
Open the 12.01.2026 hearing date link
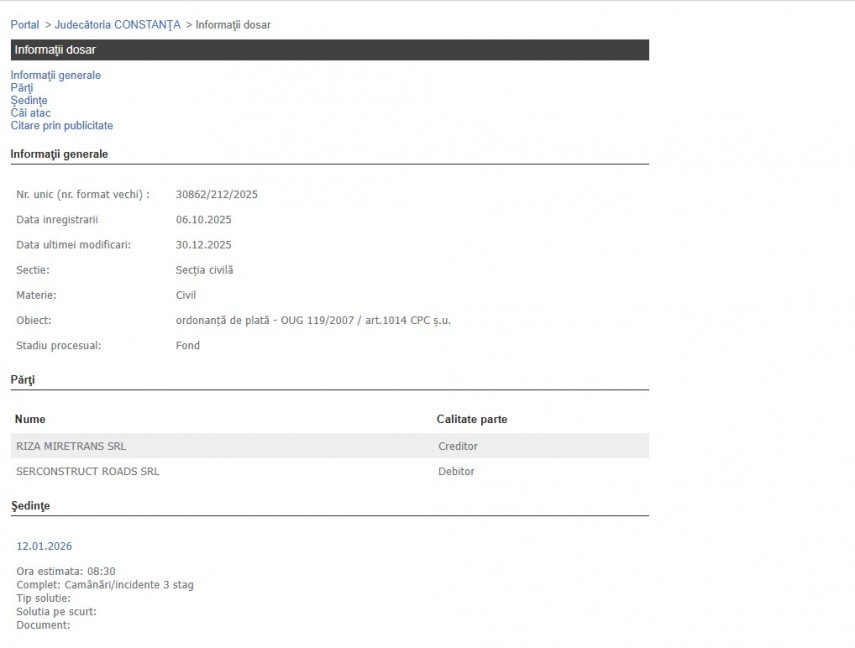44,546
